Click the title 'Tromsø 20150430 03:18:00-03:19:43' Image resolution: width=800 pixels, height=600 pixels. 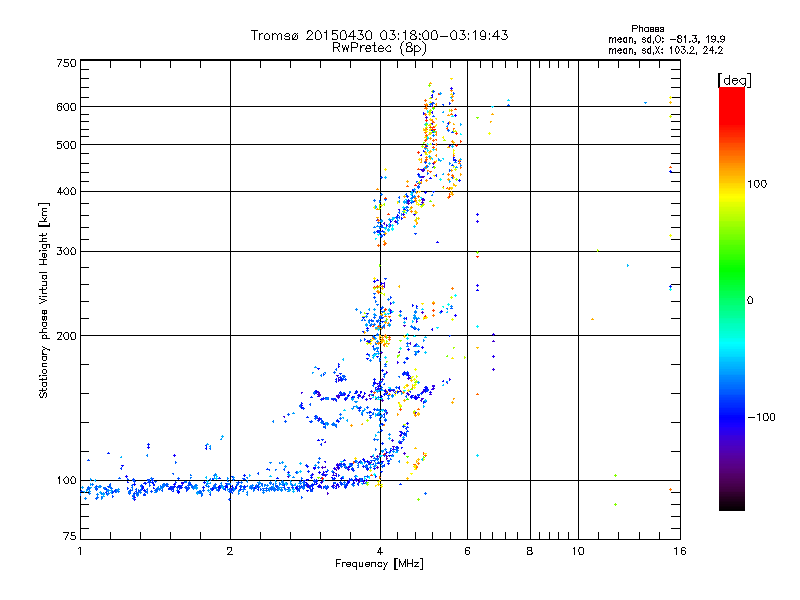click(x=379, y=35)
